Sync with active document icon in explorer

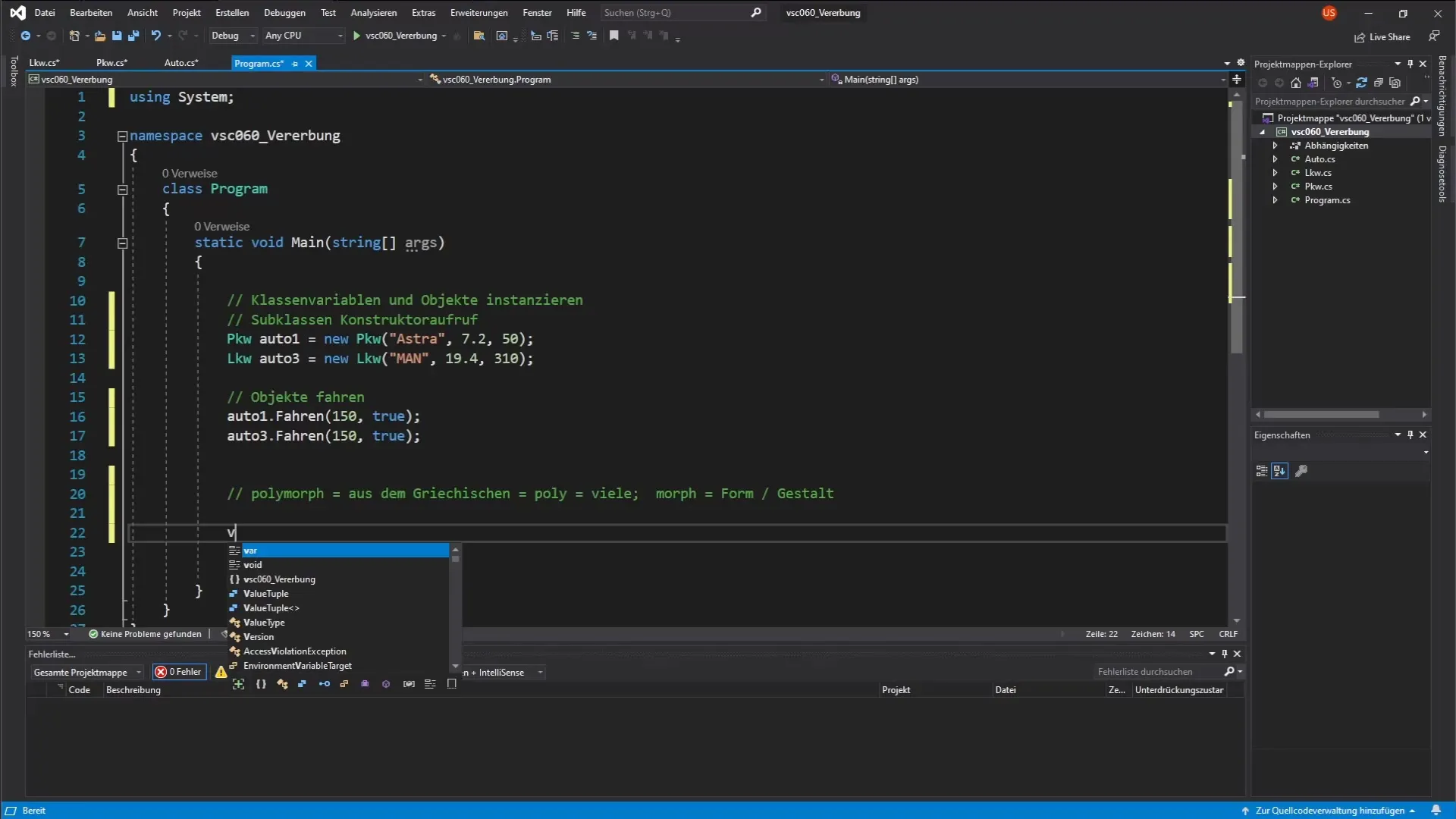click(1361, 83)
